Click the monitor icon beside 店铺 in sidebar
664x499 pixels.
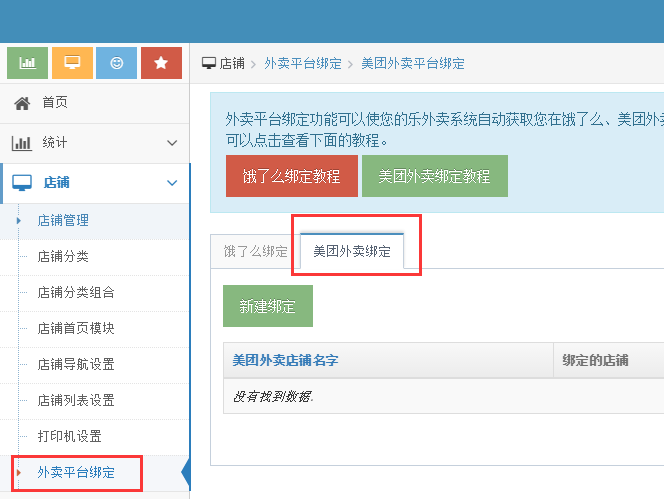click(21, 183)
